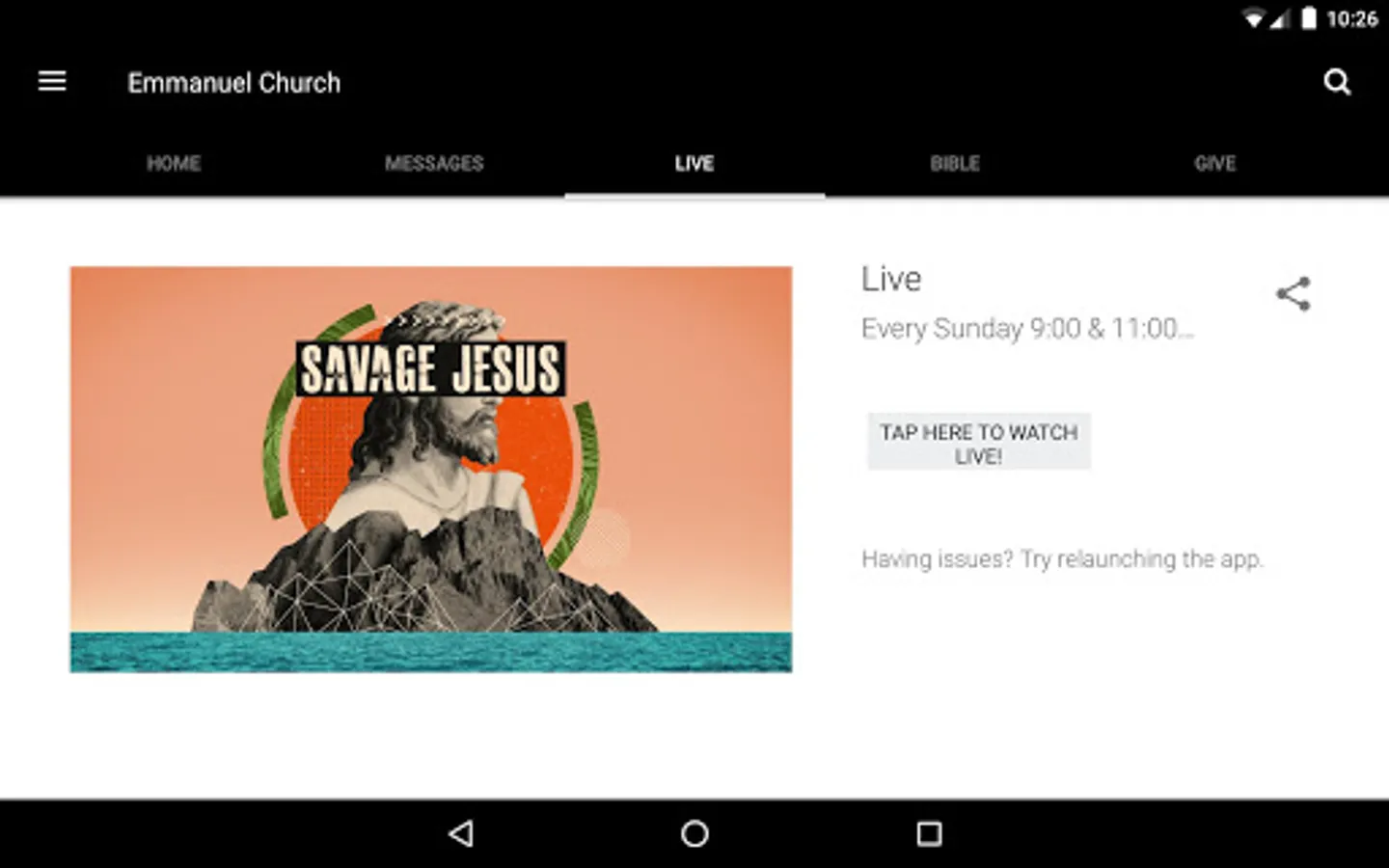The image size is (1389, 868).
Task: Open the hamburger navigation menu
Action: pos(52,82)
